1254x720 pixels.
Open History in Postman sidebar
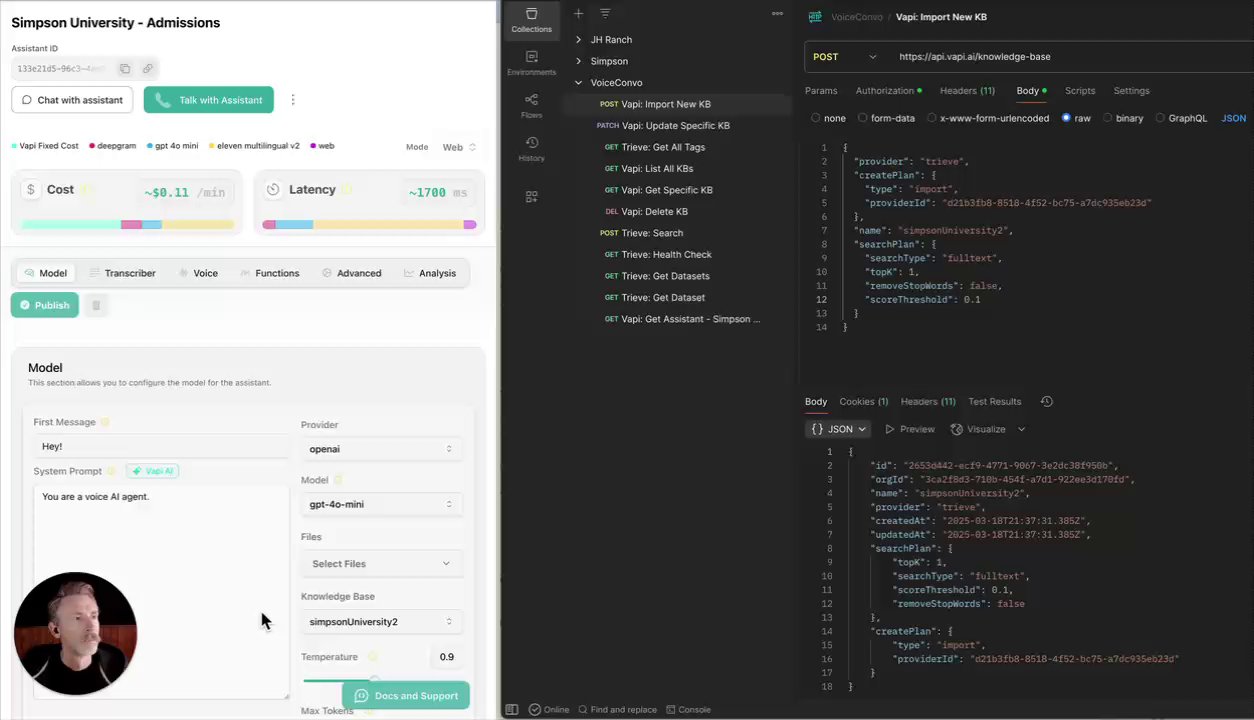(531, 149)
